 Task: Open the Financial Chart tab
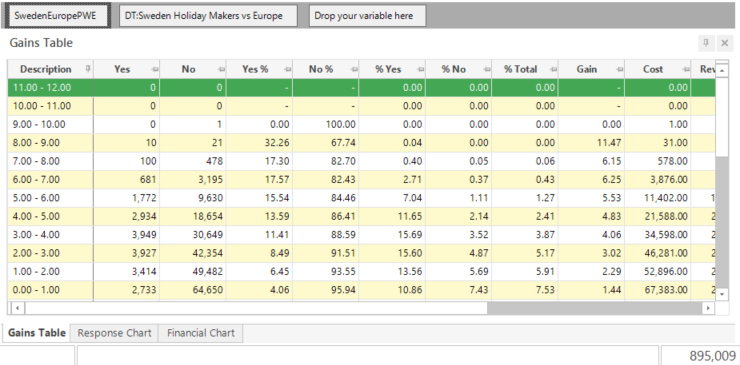(x=201, y=333)
